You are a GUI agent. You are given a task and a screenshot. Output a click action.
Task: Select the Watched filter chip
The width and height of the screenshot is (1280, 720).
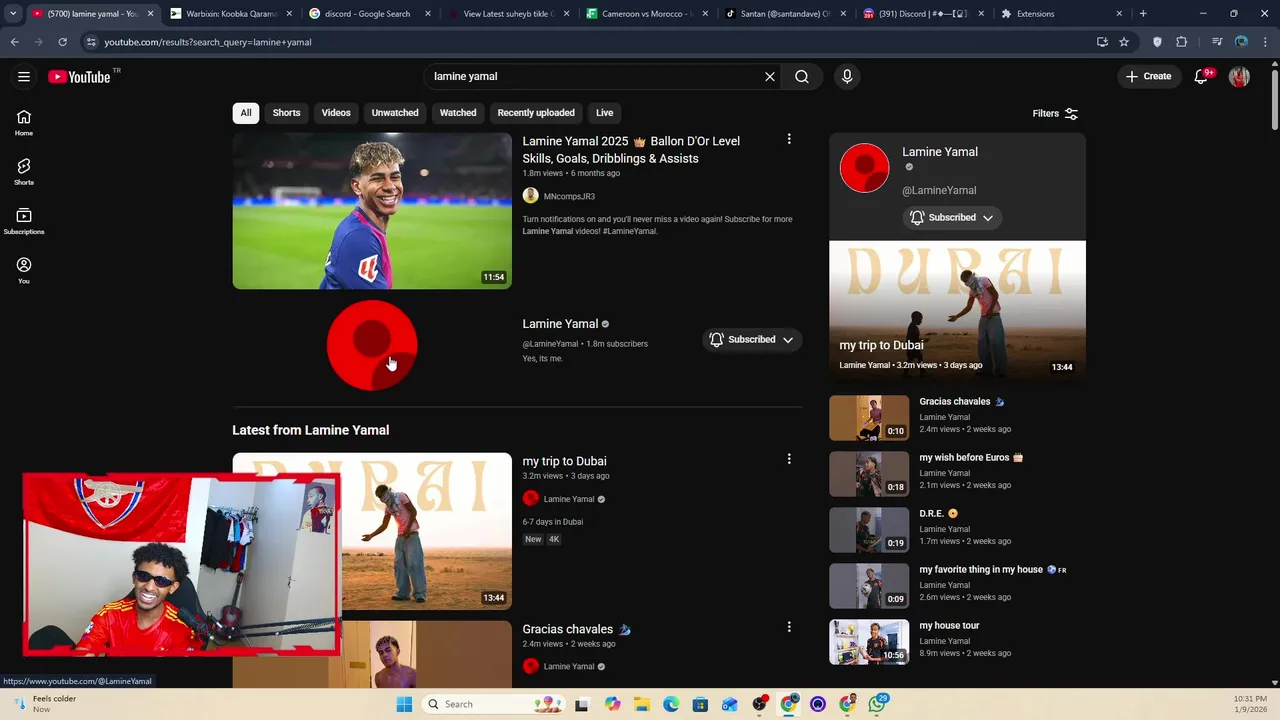pyautogui.click(x=458, y=113)
